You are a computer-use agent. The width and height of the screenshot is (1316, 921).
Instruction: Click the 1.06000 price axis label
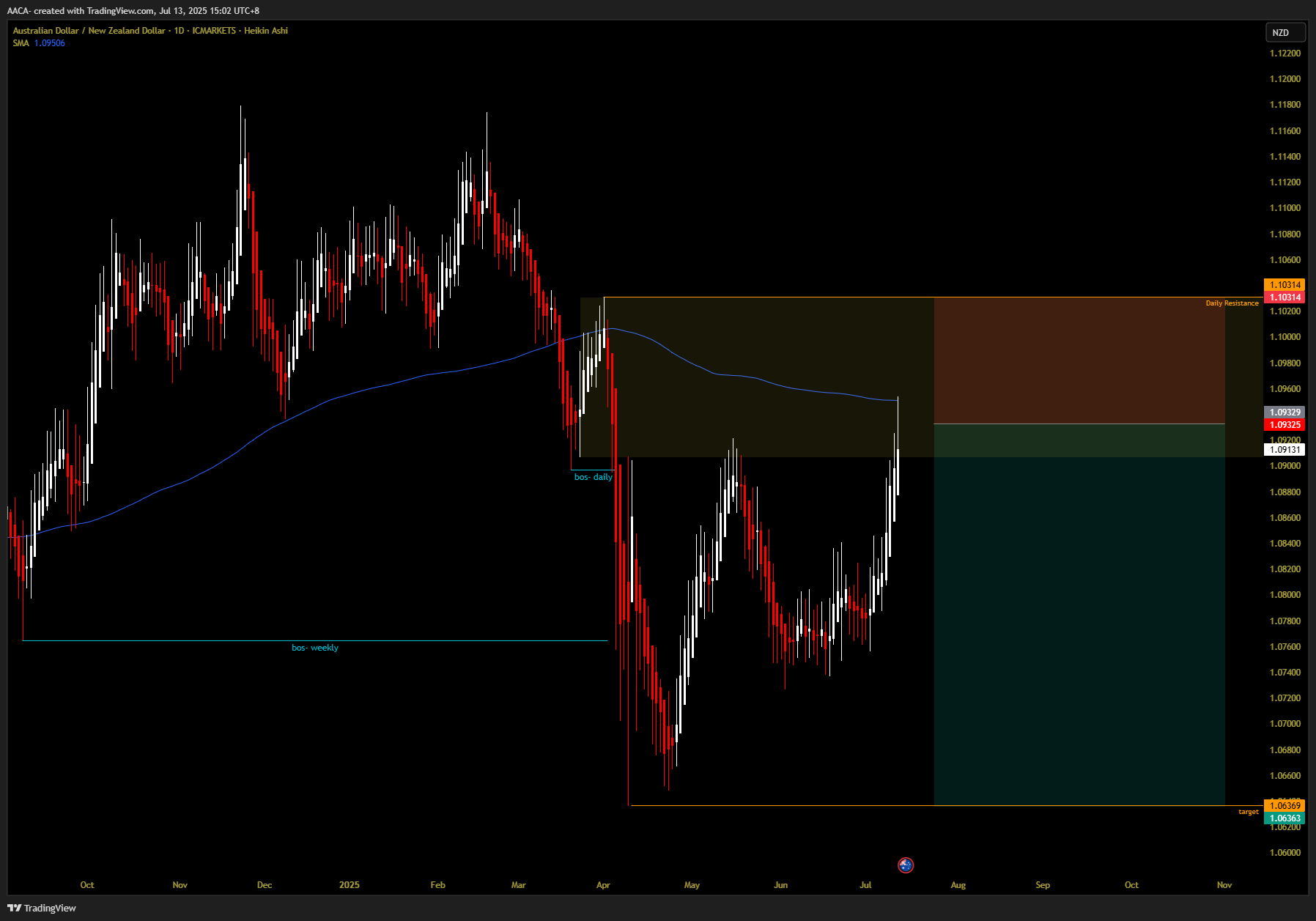pyautogui.click(x=1285, y=853)
